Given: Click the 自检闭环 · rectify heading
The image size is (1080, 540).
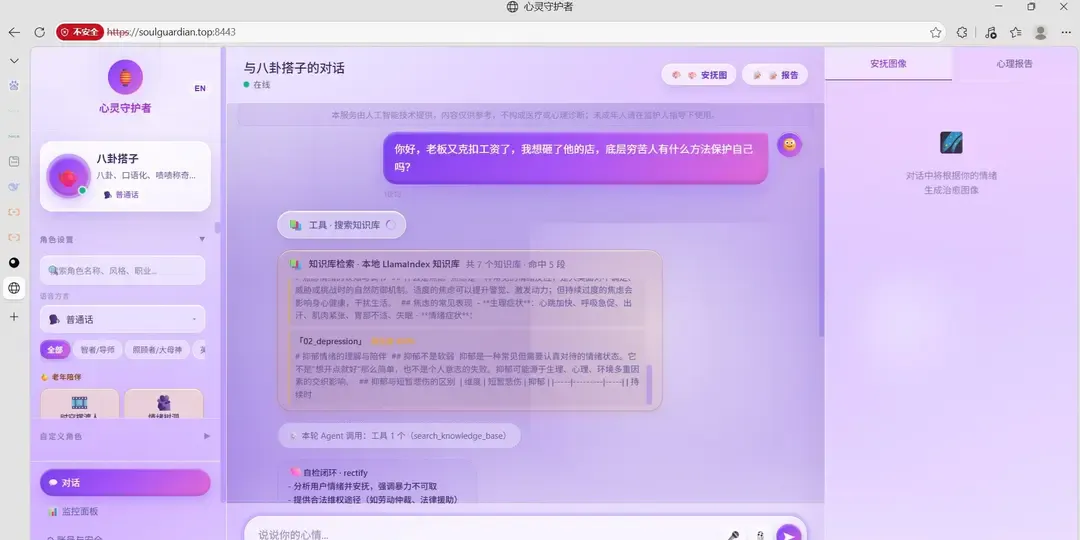Looking at the screenshot, I should (x=329, y=472).
